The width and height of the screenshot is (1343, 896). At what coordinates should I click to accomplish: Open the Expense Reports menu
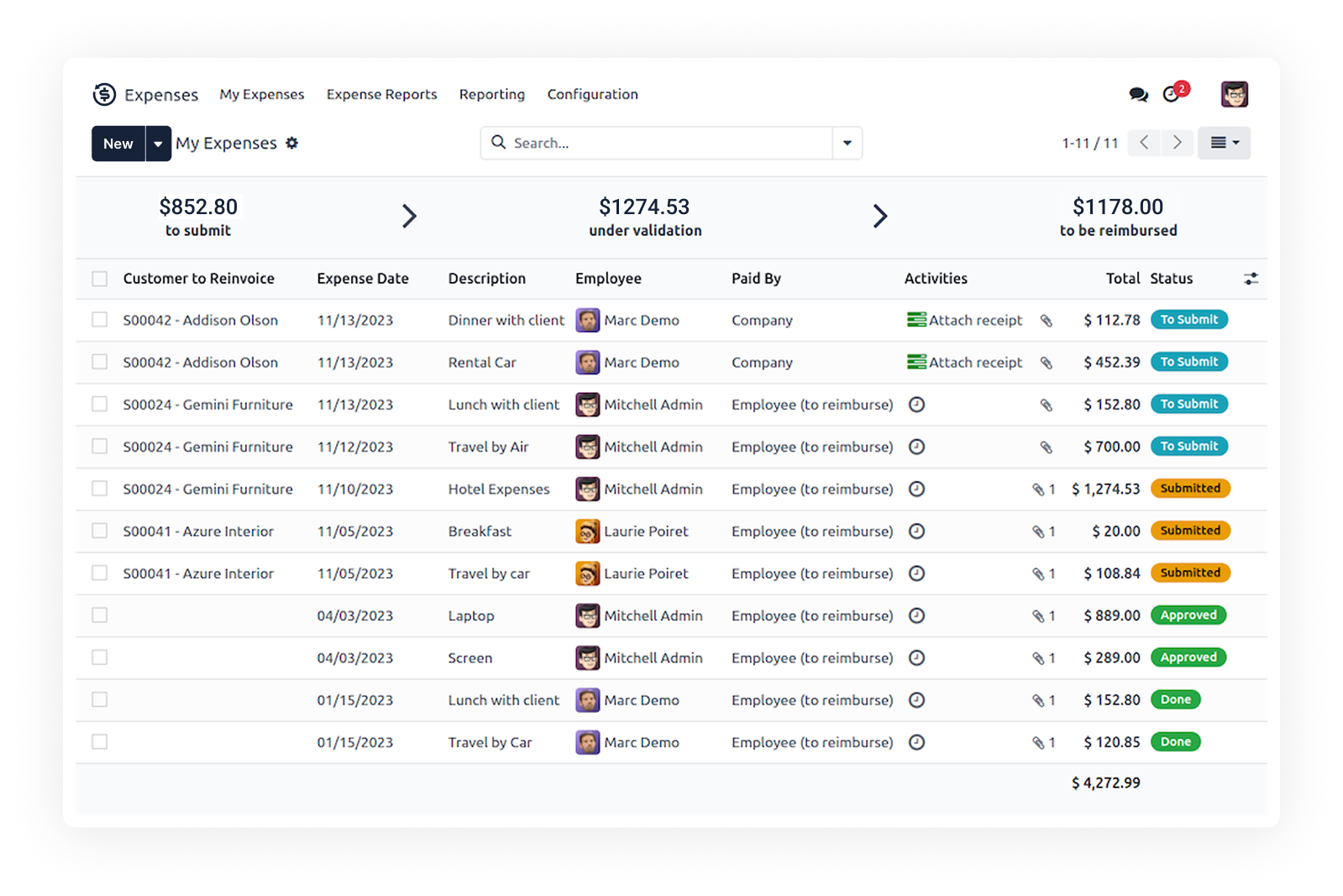[382, 94]
